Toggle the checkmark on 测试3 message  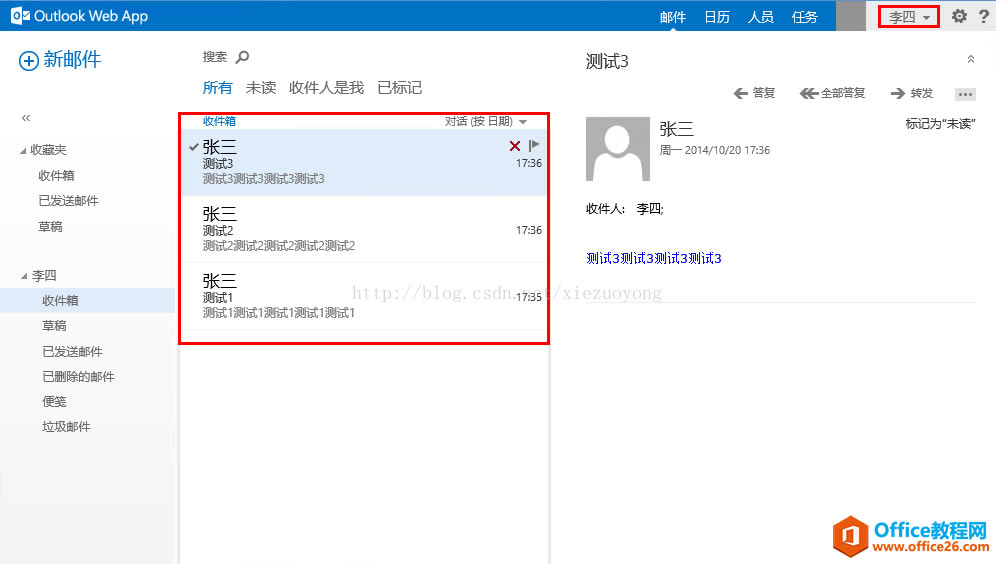194,147
